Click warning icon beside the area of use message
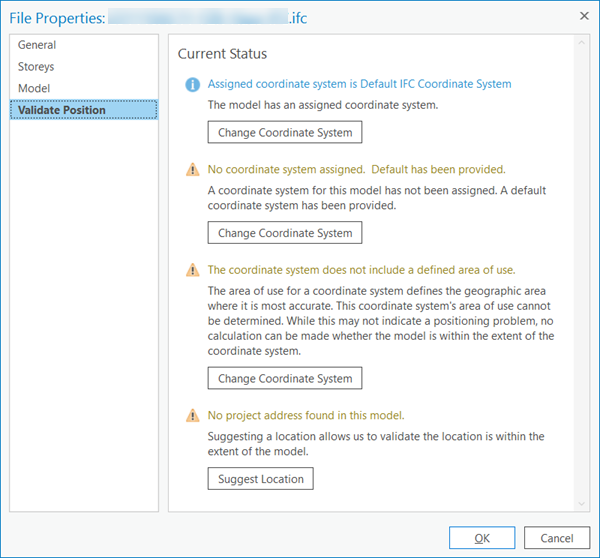The height and width of the screenshot is (558, 600). click(192, 270)
